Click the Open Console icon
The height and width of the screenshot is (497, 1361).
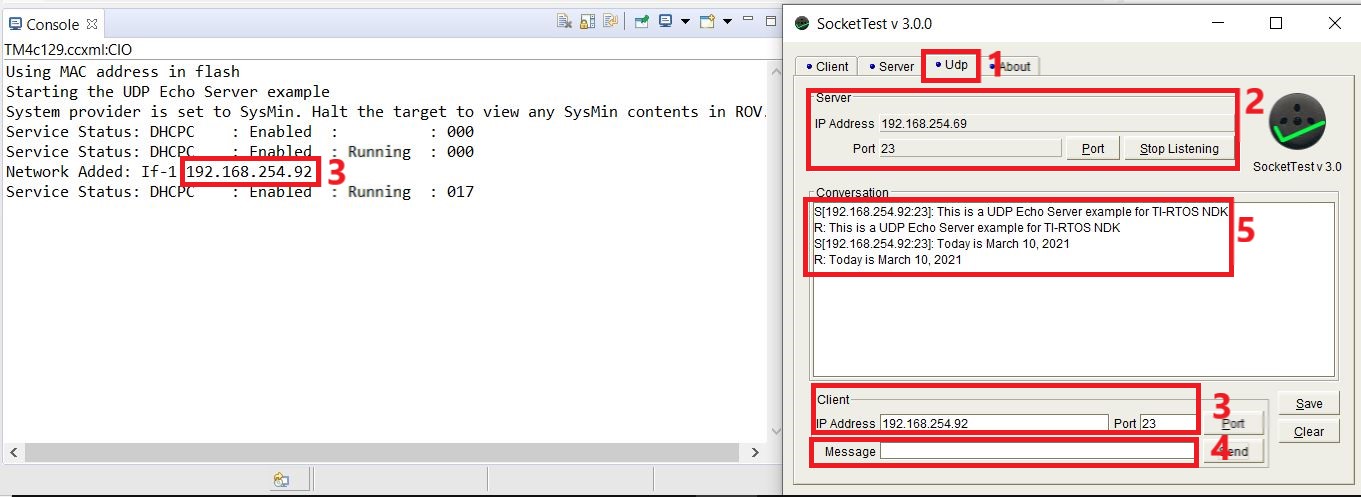pyautogui.click(x=708, y=21)
